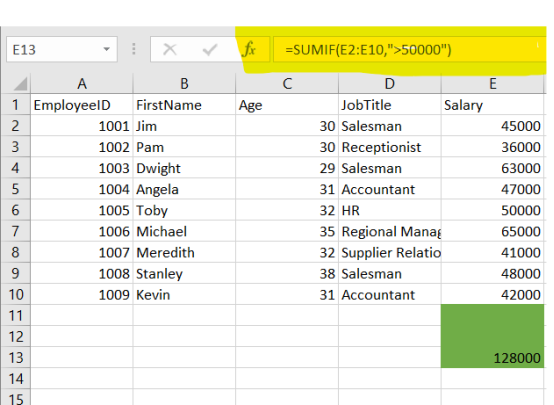Select the cell with salary 65000
The width and height of the screenshot is (554, 405).
493,231
